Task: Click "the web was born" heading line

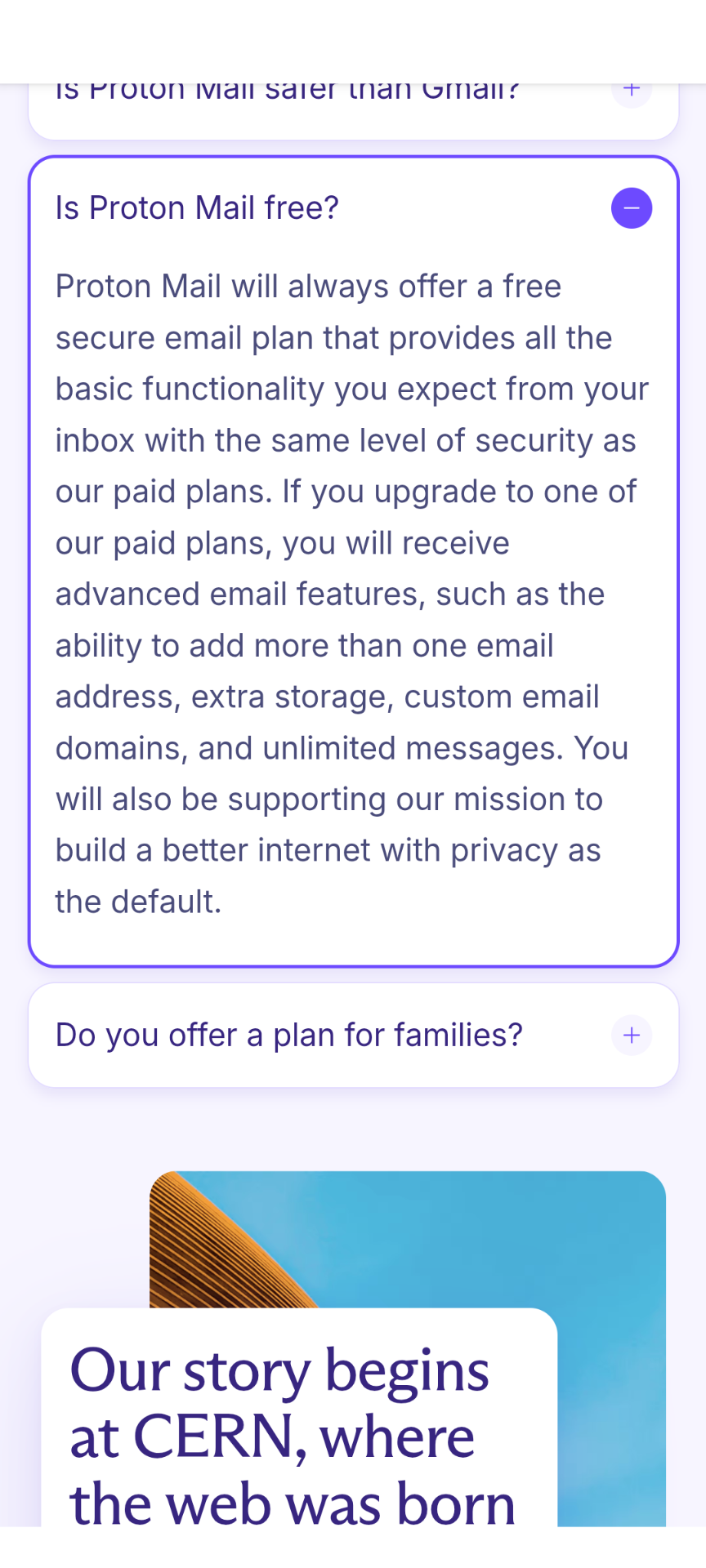Action: click(x=293, y=1504)
